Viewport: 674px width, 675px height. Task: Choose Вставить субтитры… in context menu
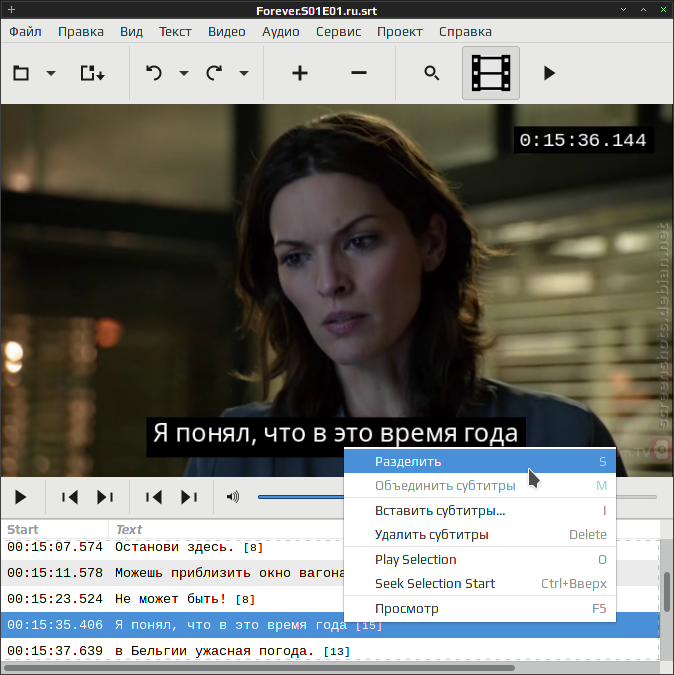(x=480, y=511)
